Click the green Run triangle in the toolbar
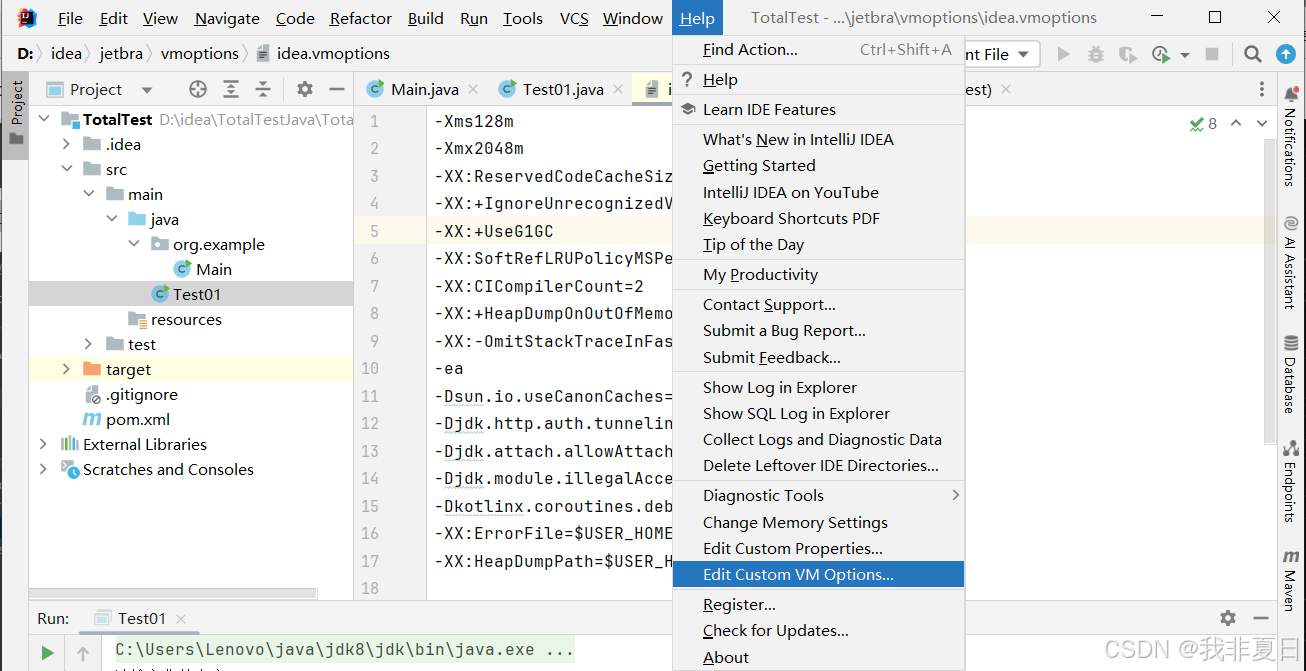The image size is (1306, 671). tap(1064, 54)
